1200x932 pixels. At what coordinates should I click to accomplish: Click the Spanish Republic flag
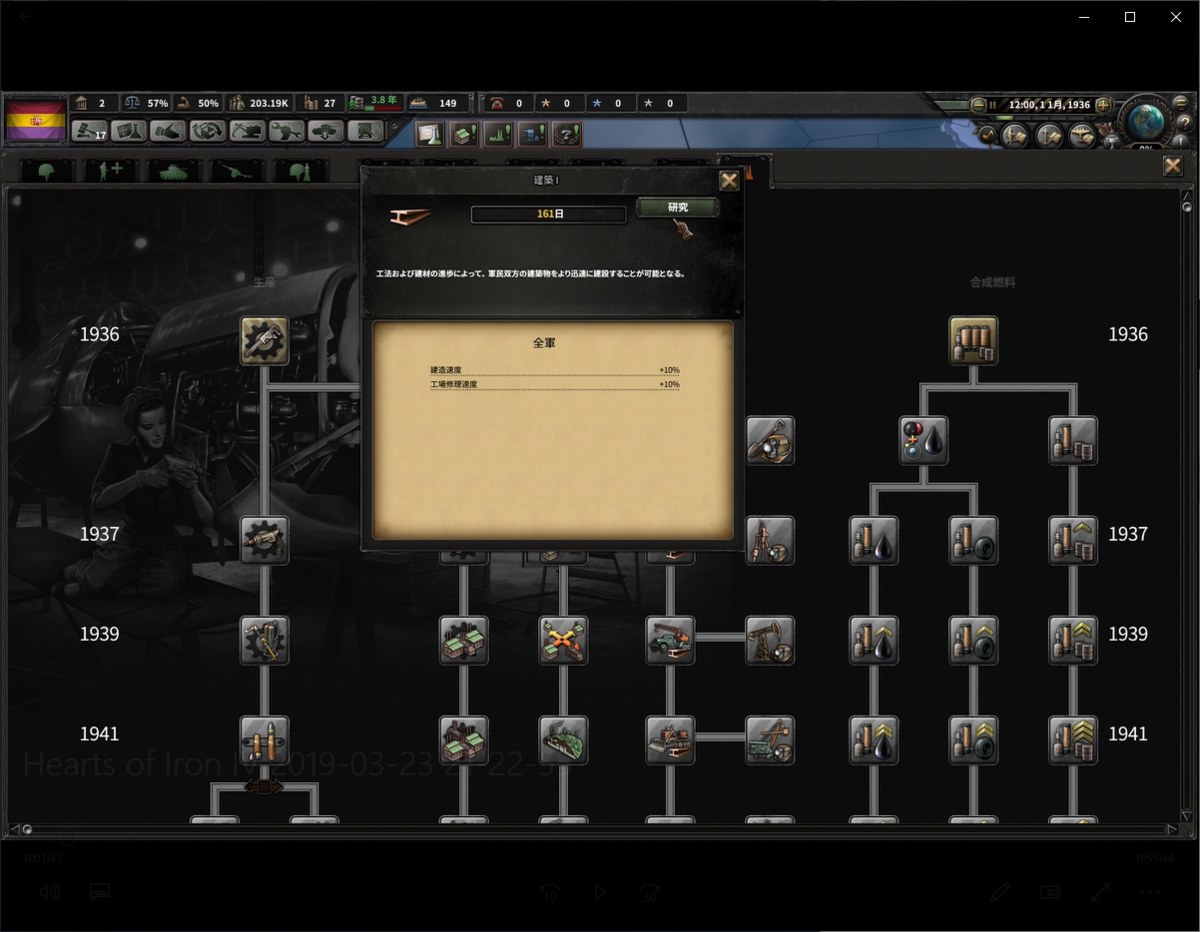tap(36, 120)
